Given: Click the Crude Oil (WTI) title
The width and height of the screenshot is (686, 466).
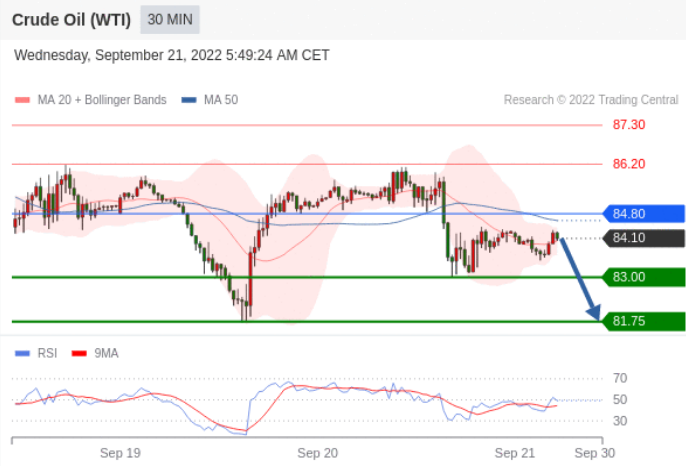Looking at the screenshot, I should coord(71,20).
